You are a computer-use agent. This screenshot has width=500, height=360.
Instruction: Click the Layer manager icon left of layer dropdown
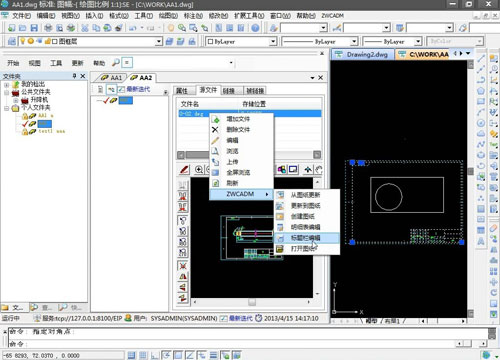11,41
